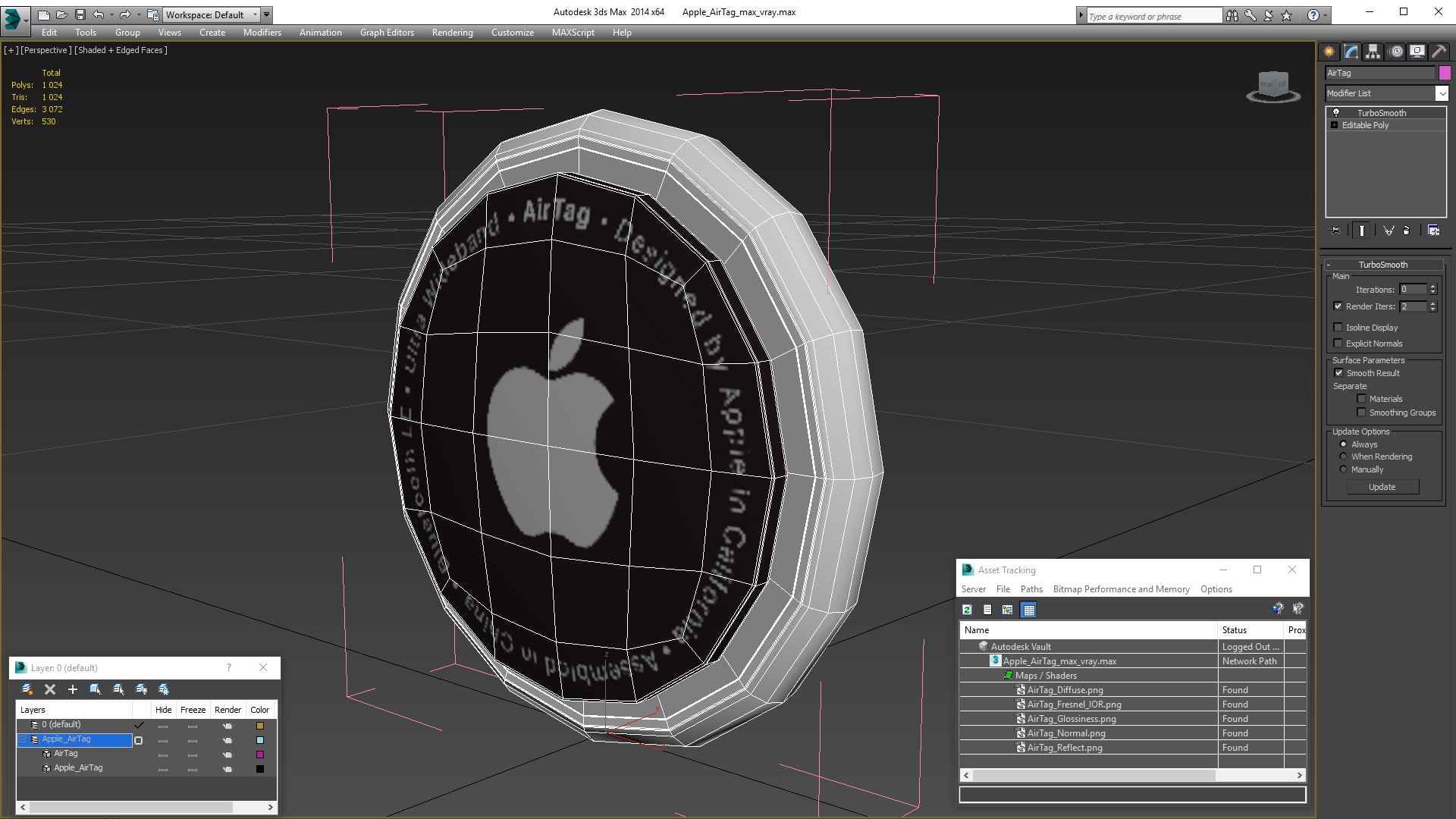Click Remove Modifier trash icon

[1407, 231]
